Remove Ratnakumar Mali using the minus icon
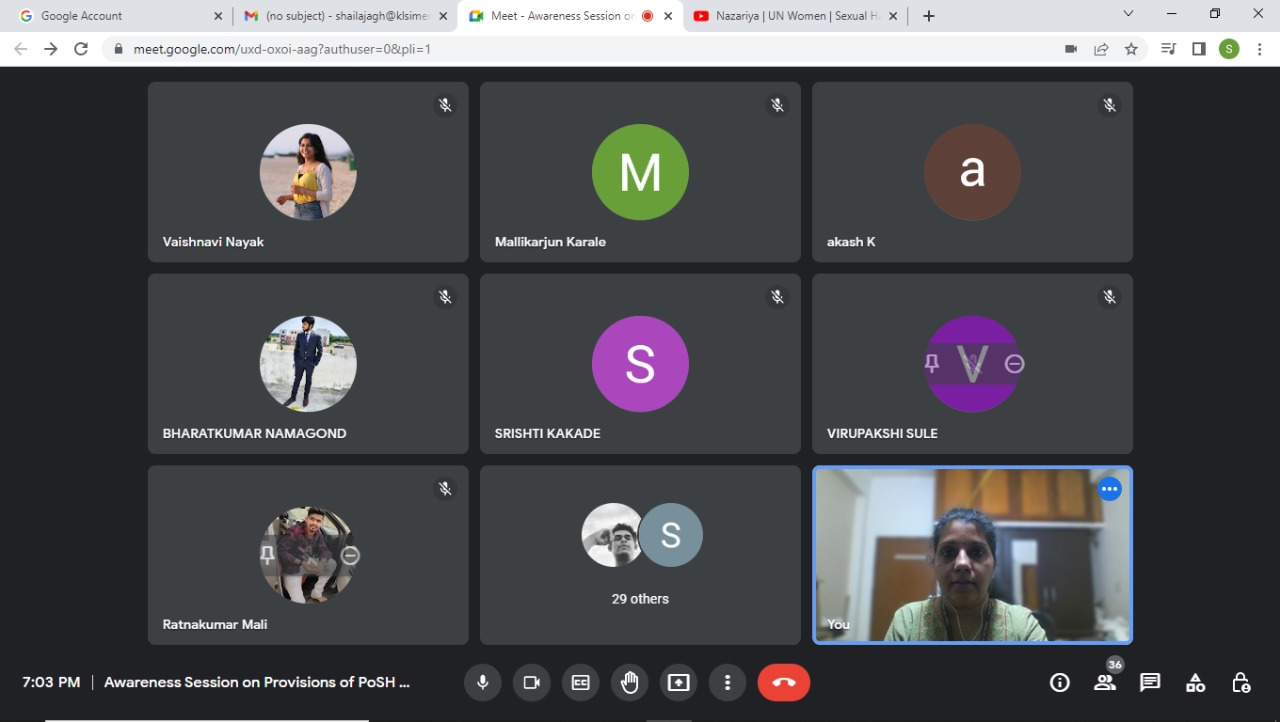Screen dimensions: 1280x722 tap(350, 555)
